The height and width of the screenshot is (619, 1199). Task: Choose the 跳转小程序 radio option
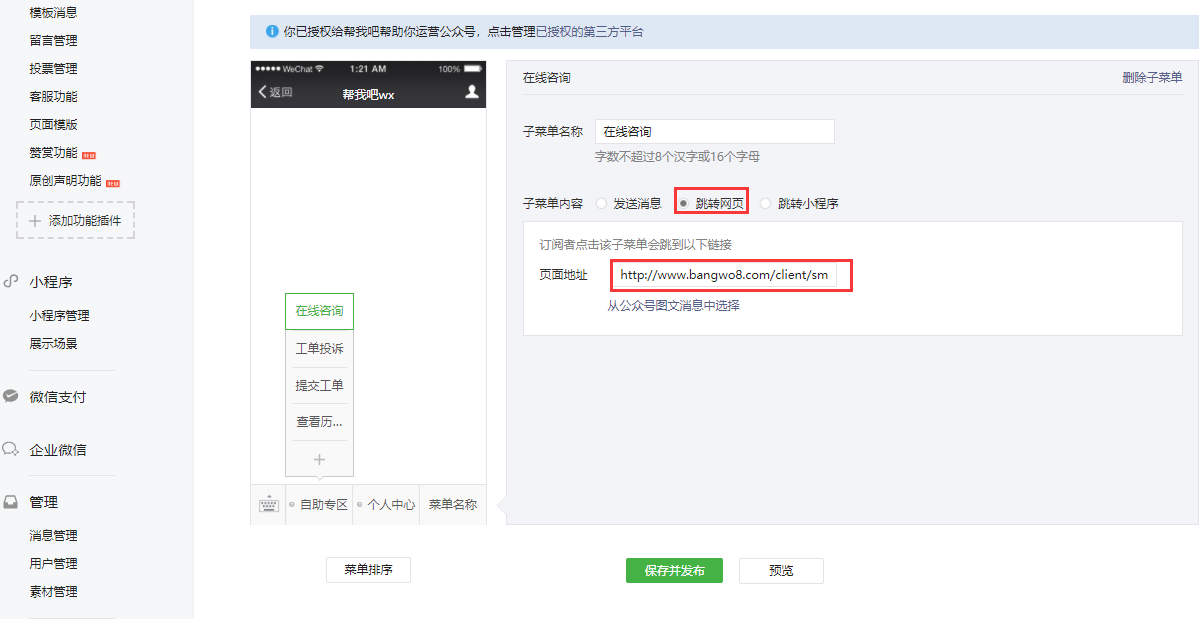coord(766,203)
